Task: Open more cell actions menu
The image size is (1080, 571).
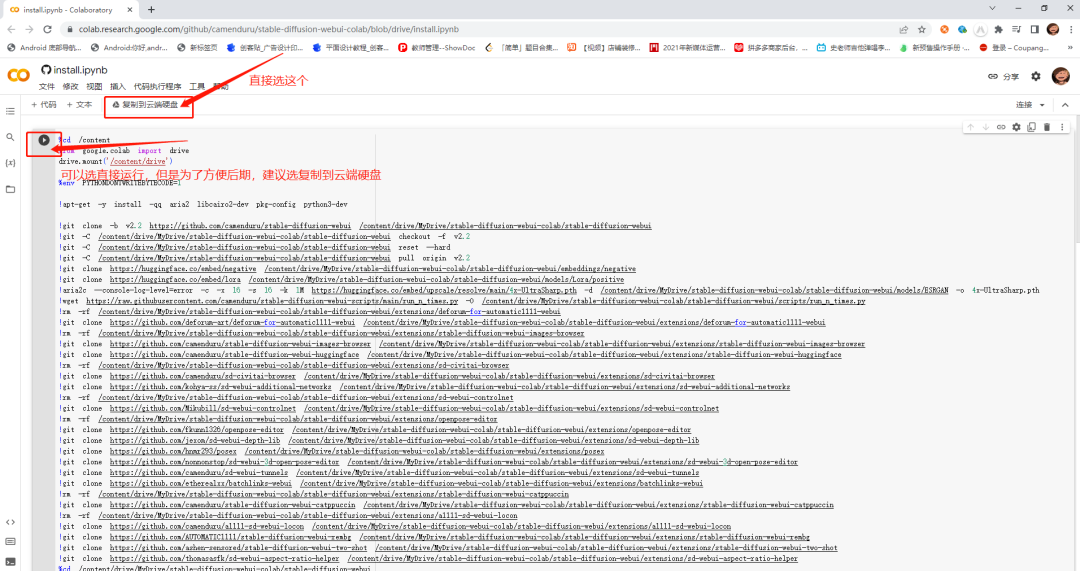Action: [1062, 127]
